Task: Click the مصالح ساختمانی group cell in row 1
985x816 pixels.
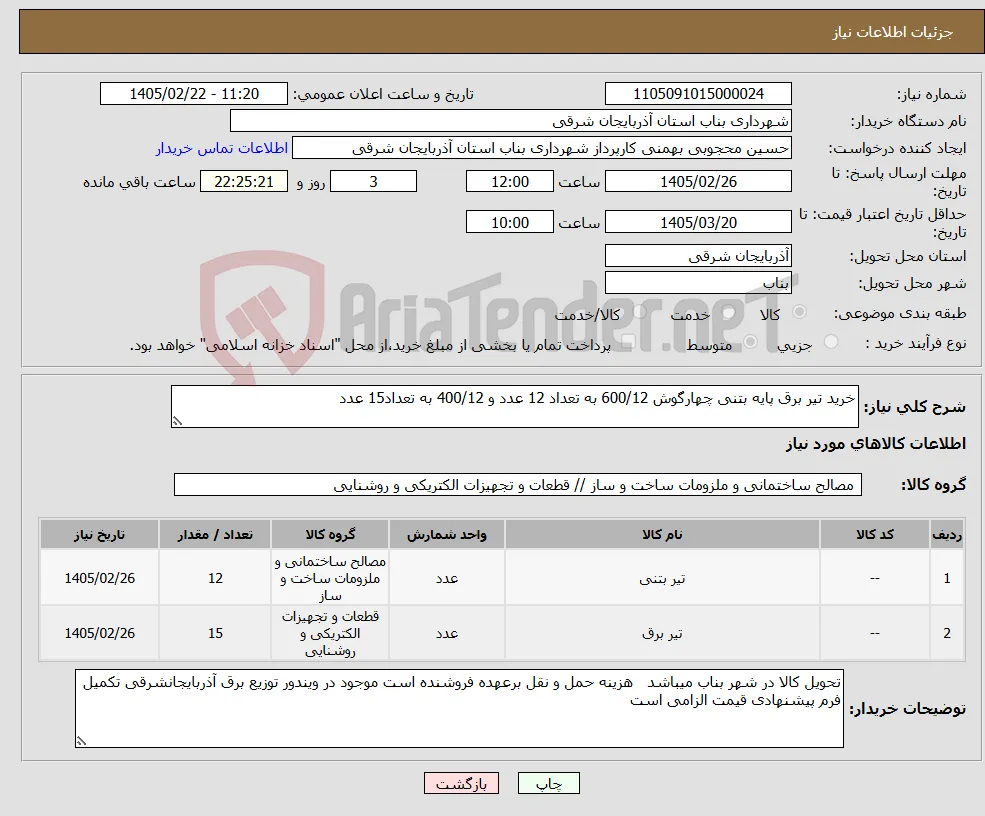Action: coord(330,578)
